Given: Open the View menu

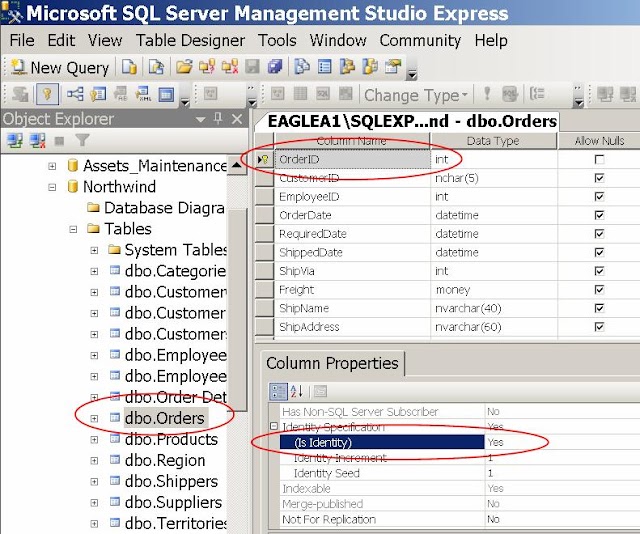Looking at the screenshot, I should coord(105,40).
